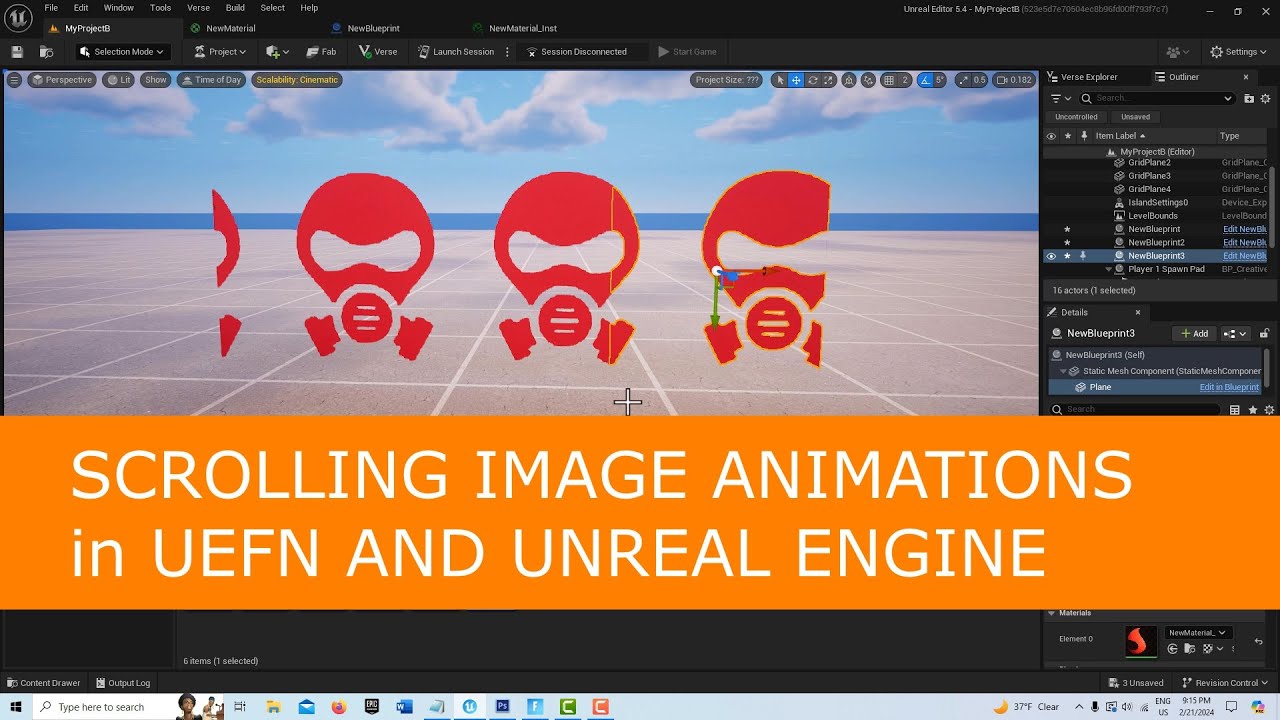
Task: Collapse the Materials section
Action: pos(1052,613)
